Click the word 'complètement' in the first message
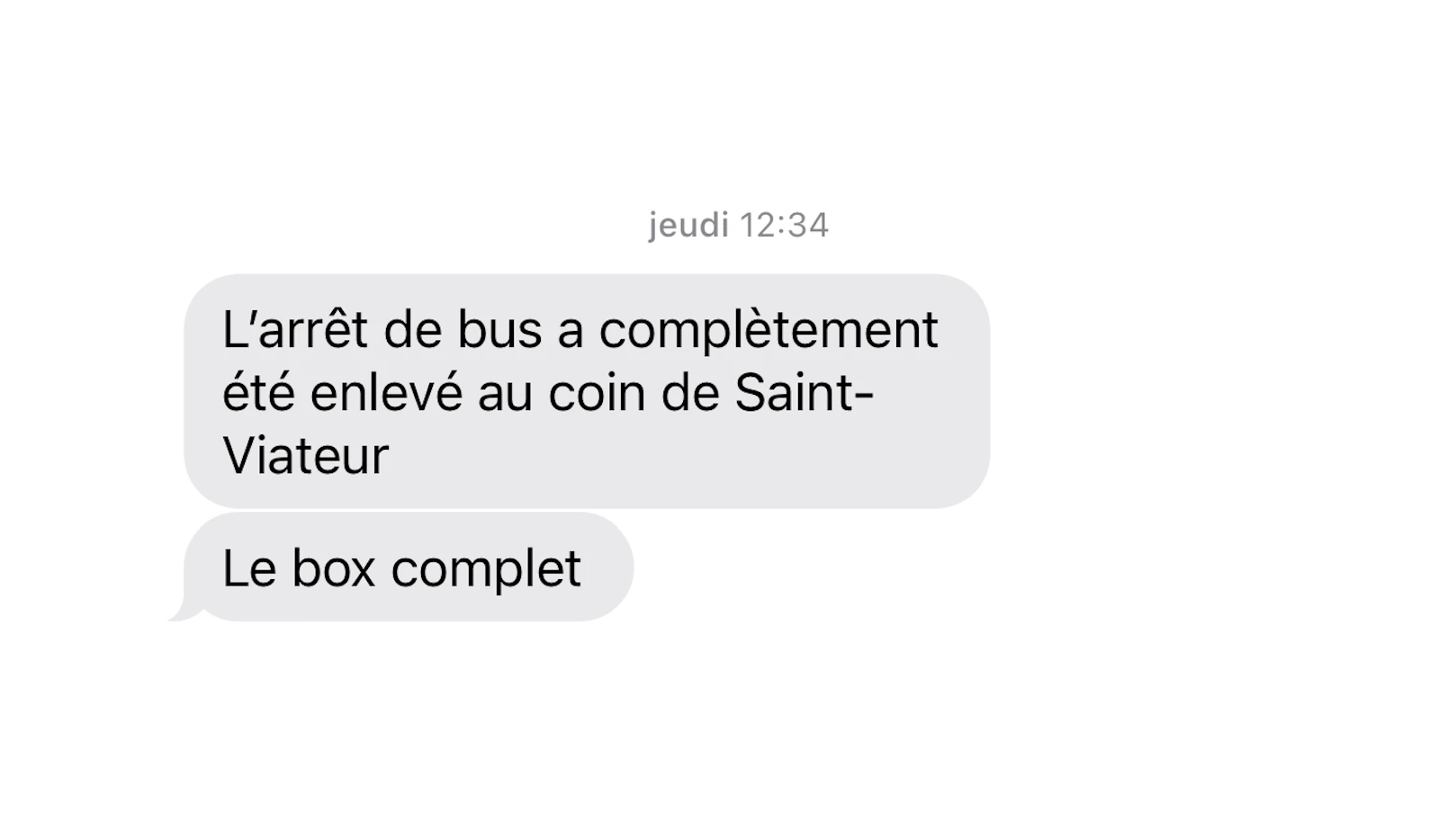This screenshot has height=840, width=1438. pyautogui.click(x=768, y=331)
